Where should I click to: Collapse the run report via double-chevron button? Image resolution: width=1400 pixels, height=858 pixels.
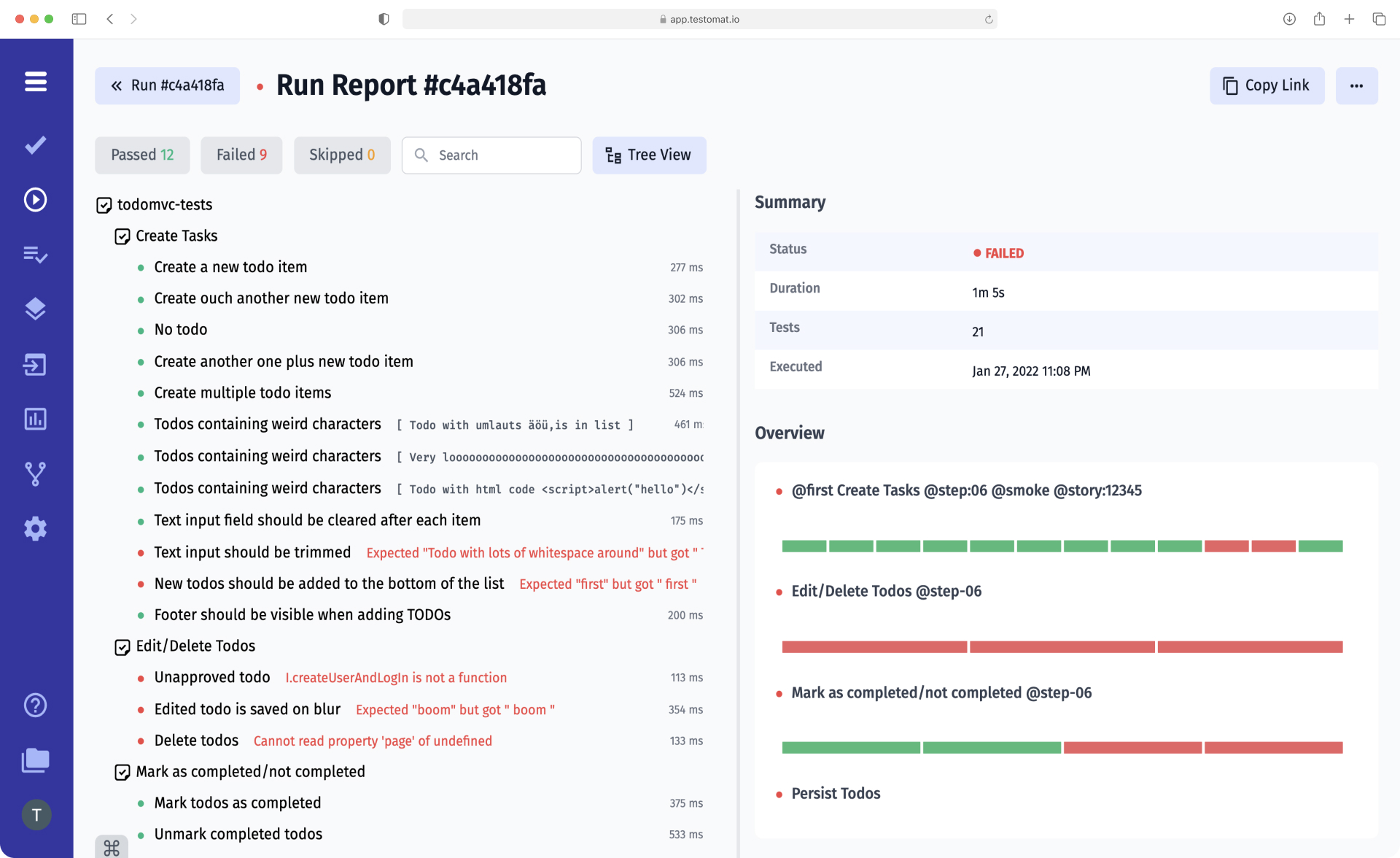116,85
